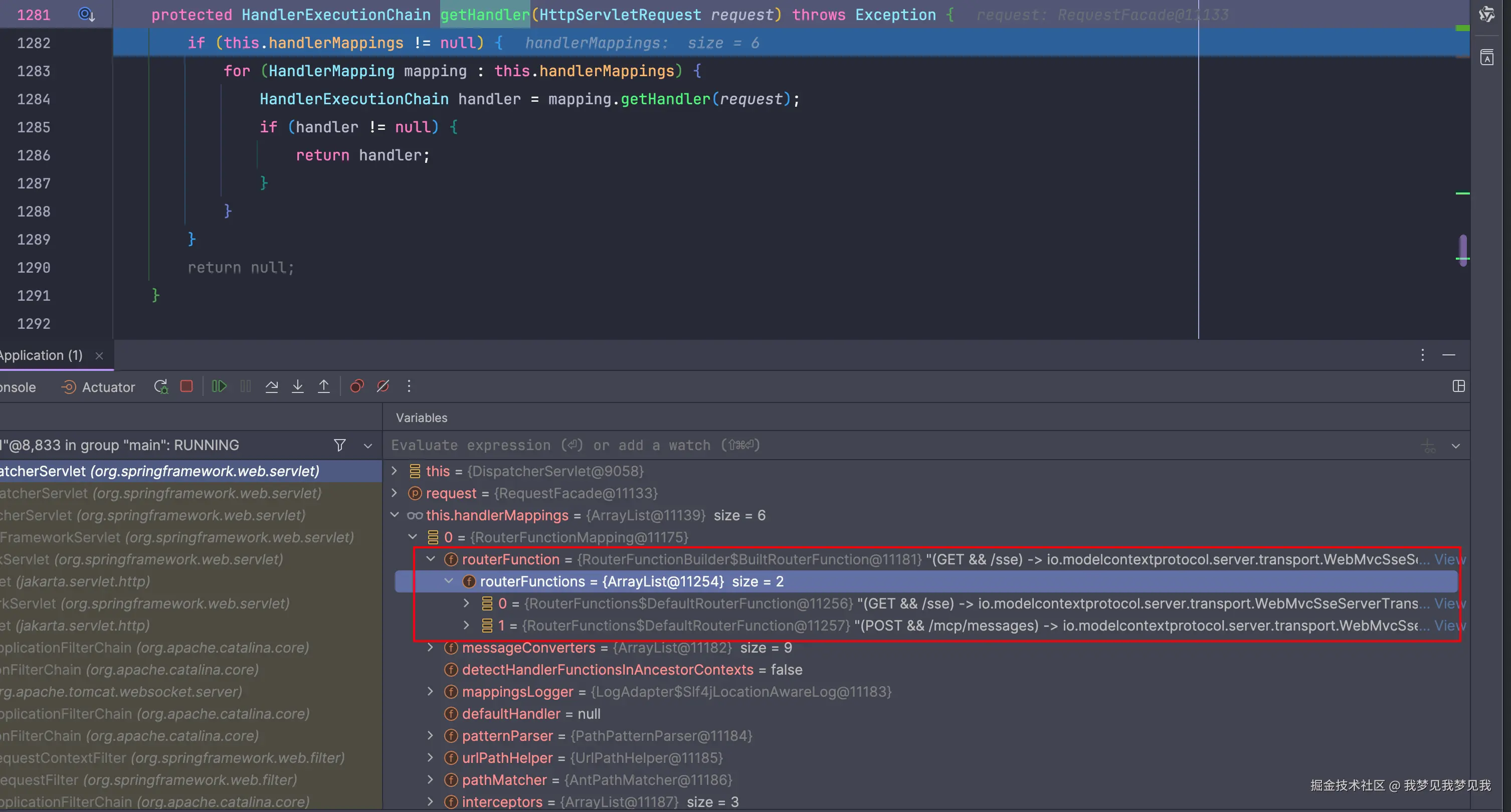Image resolution: width=1511 pixels, height=812 pixels.
Task: Select the FrameworkServlet stack frame
Action: click(x=191, y=538)
